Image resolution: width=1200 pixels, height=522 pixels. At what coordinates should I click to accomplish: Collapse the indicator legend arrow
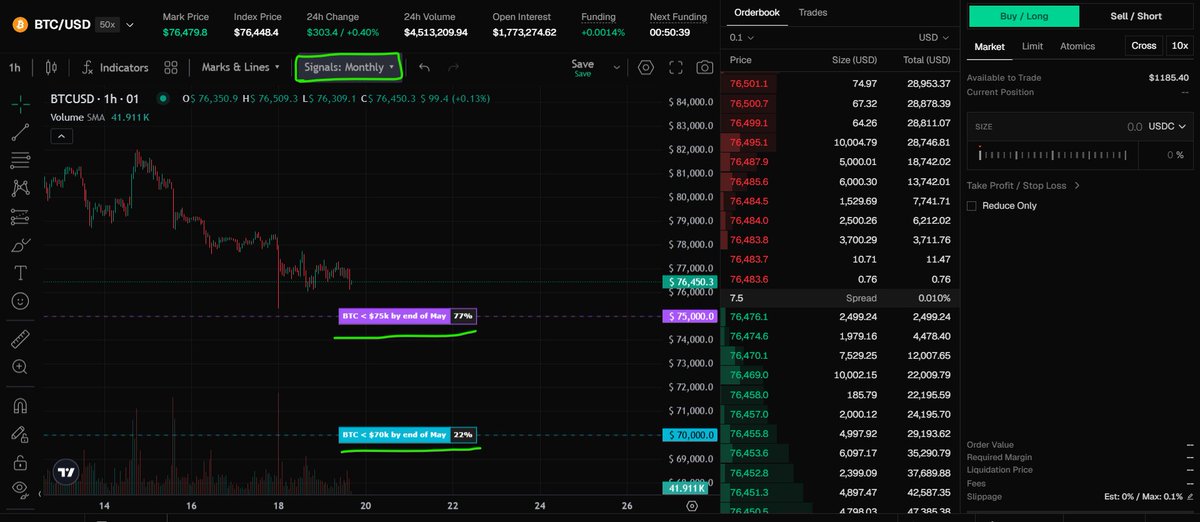point(60,135)
